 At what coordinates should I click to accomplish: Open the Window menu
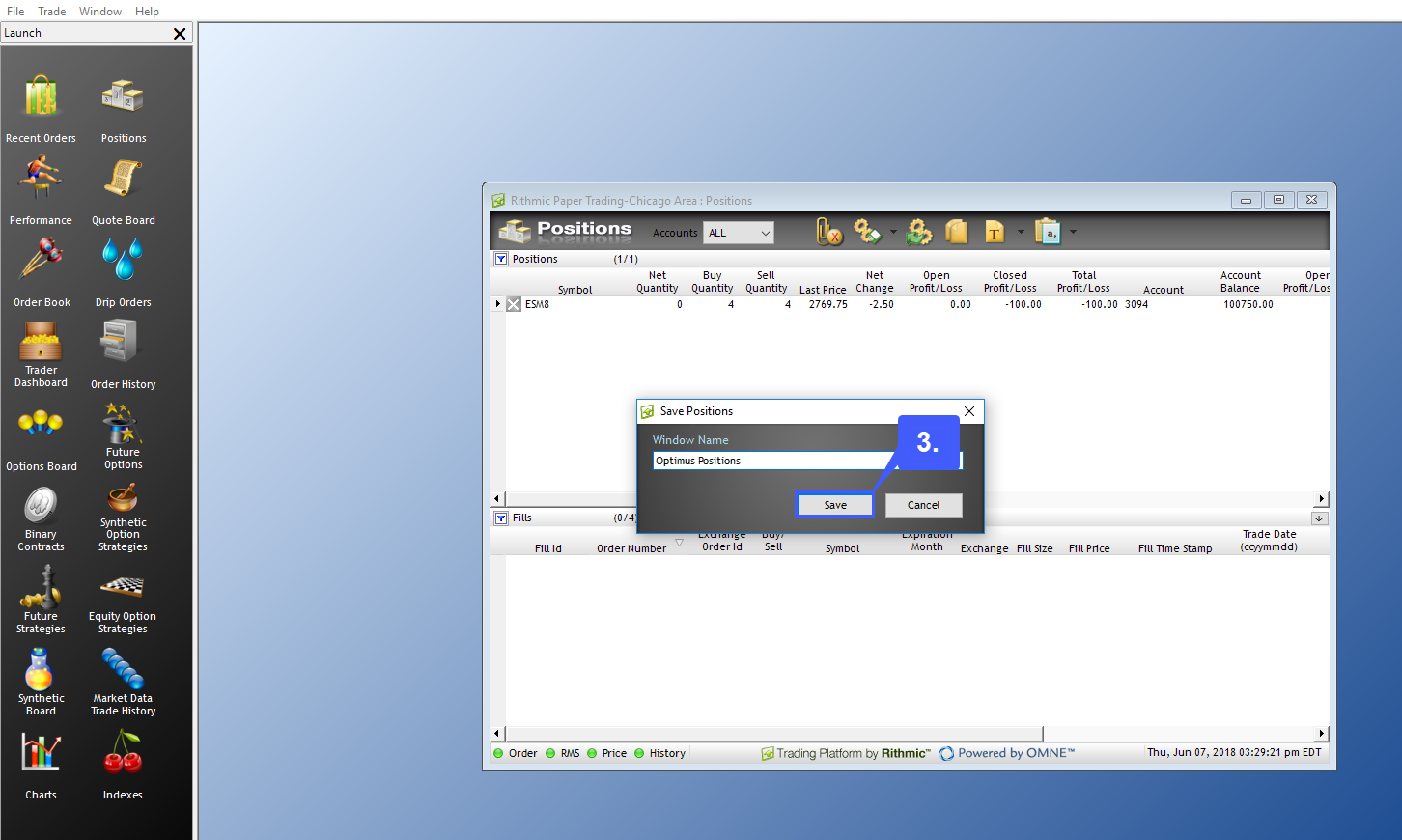(x=100, y=12)
